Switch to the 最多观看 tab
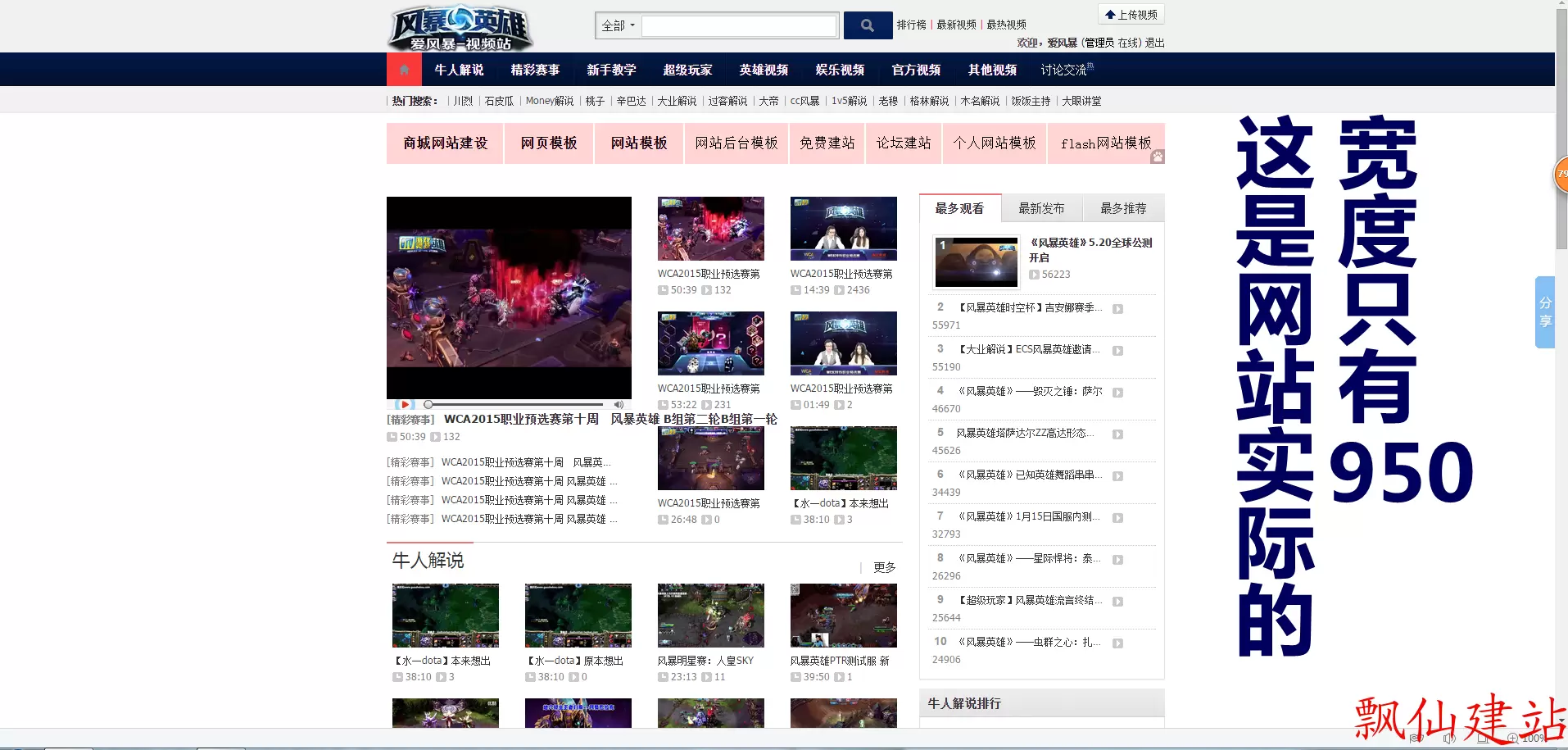The image size is (1568, 750). point(959,208)
